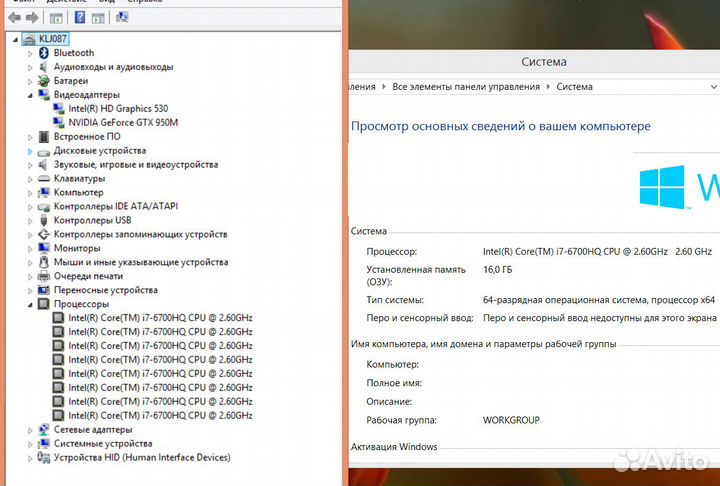Click the Back arrow in Device Manager toolbar
Screen dimensions: 720x486
pos(14,18)
